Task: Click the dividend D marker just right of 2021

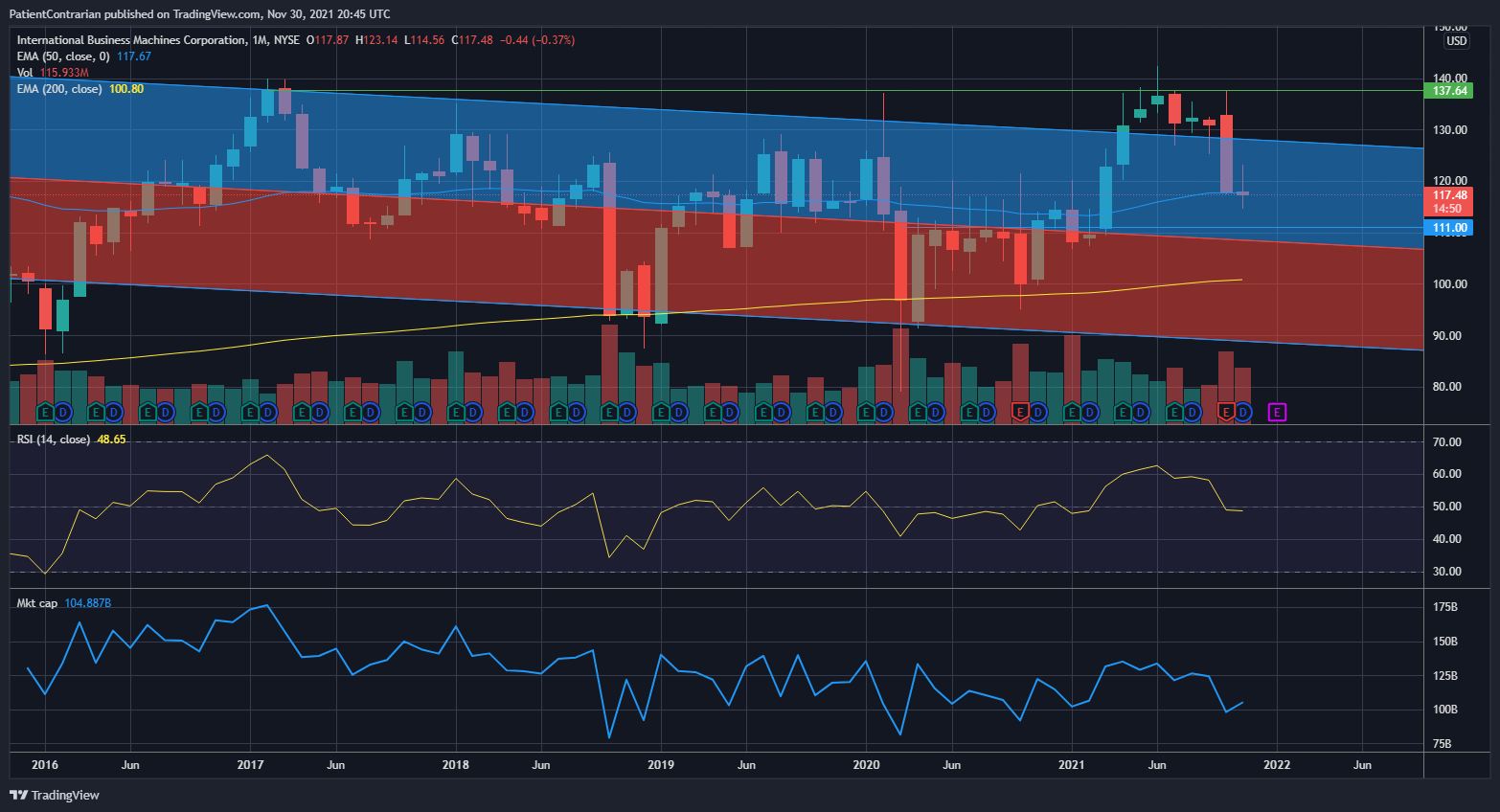Action: pos(1089,413)
